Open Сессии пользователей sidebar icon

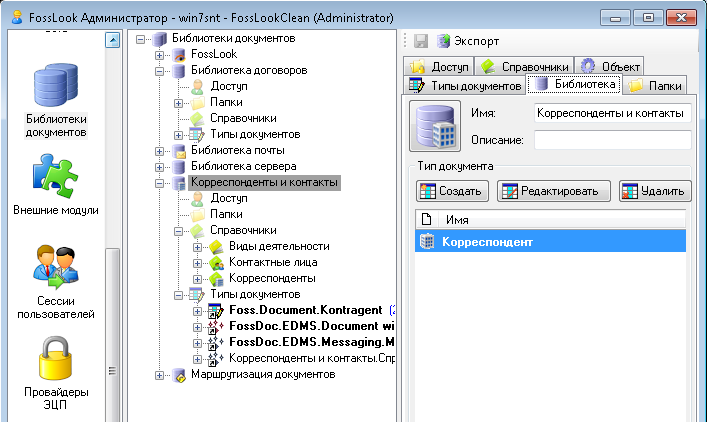(x=56, y=267)
